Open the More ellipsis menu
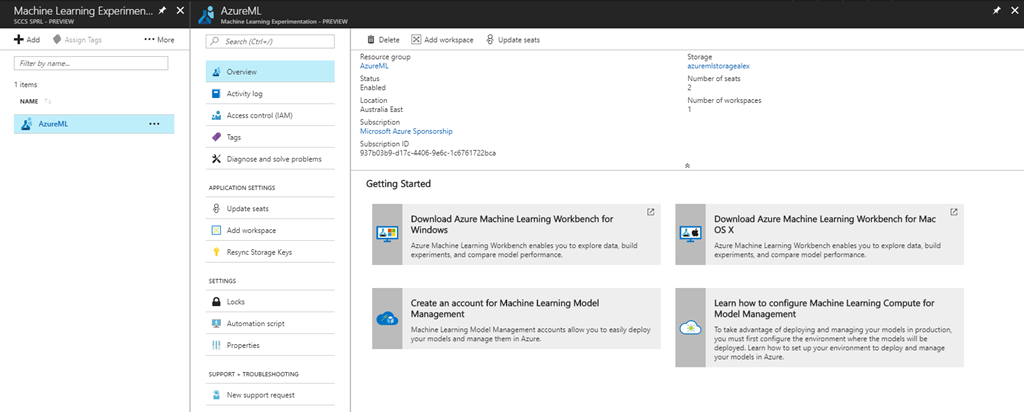The width and height of the screenshot is (1024, 412). coord(159,40)
